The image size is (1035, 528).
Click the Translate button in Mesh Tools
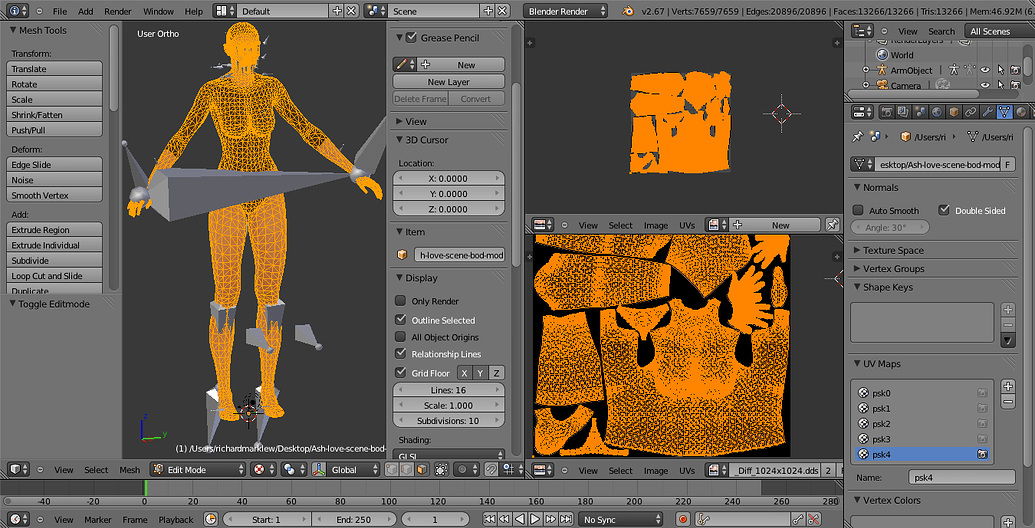click(55, 69)
